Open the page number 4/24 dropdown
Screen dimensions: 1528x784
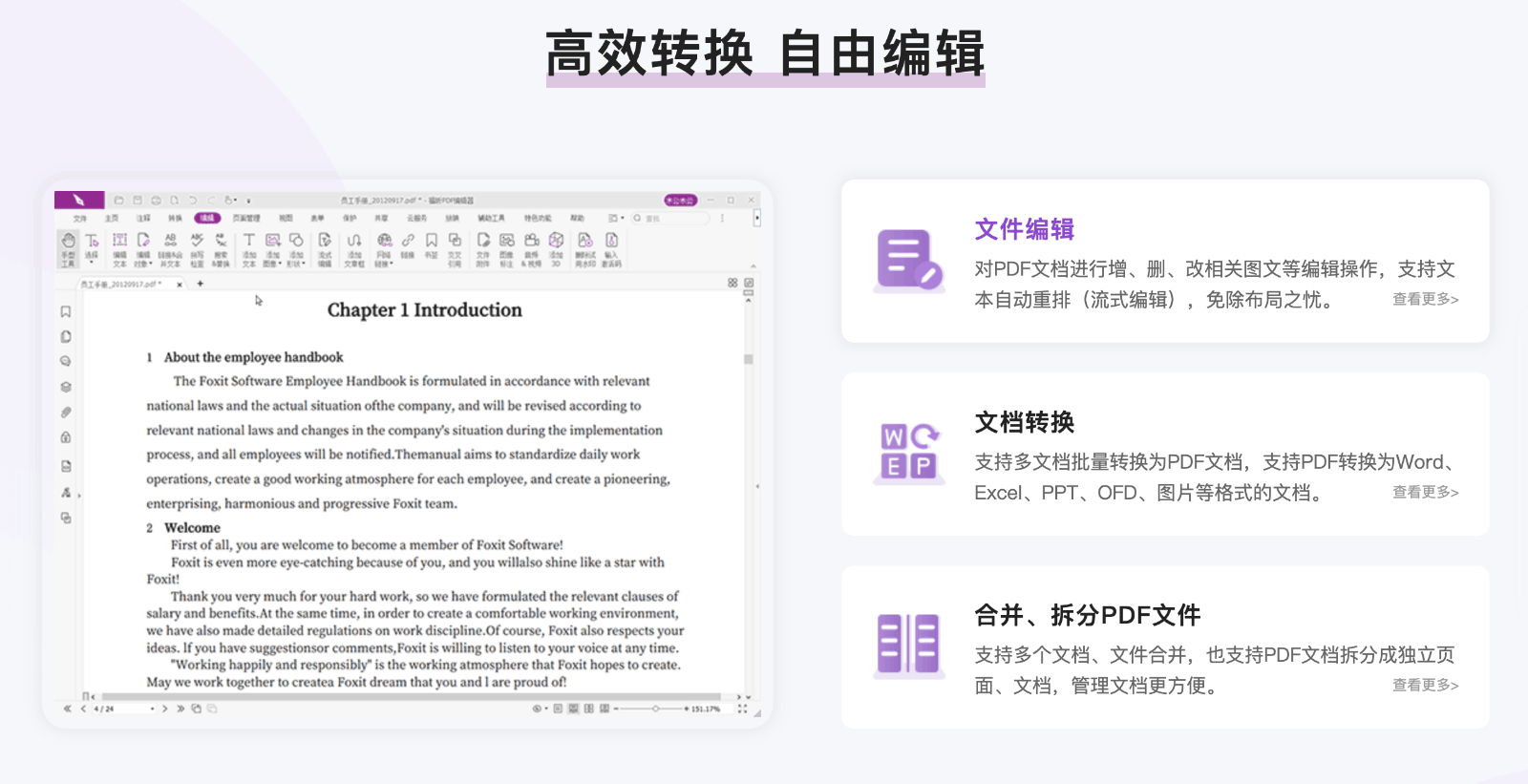[x=152, y=709]
